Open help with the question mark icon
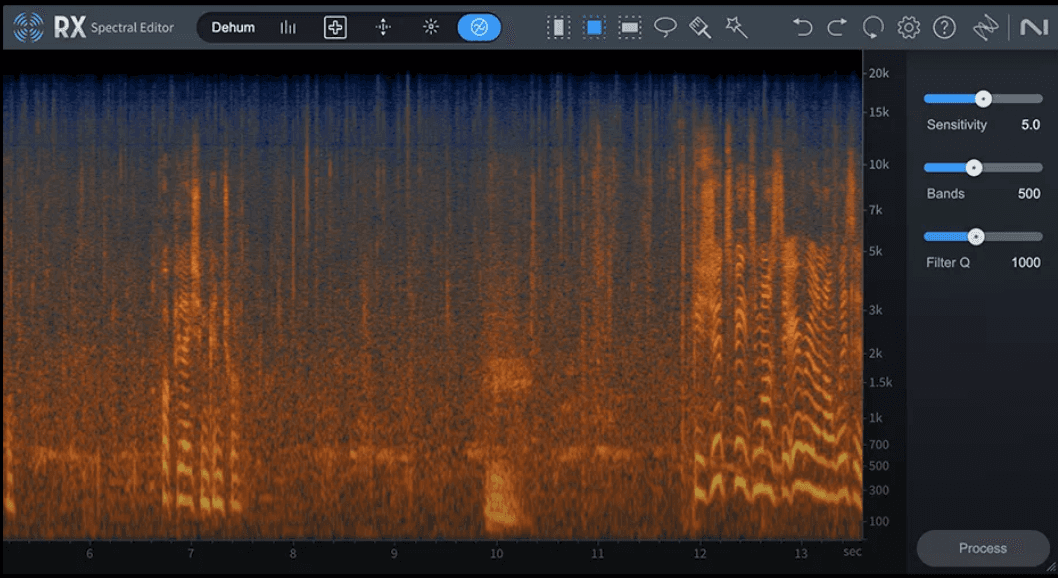 click(944, 28)
